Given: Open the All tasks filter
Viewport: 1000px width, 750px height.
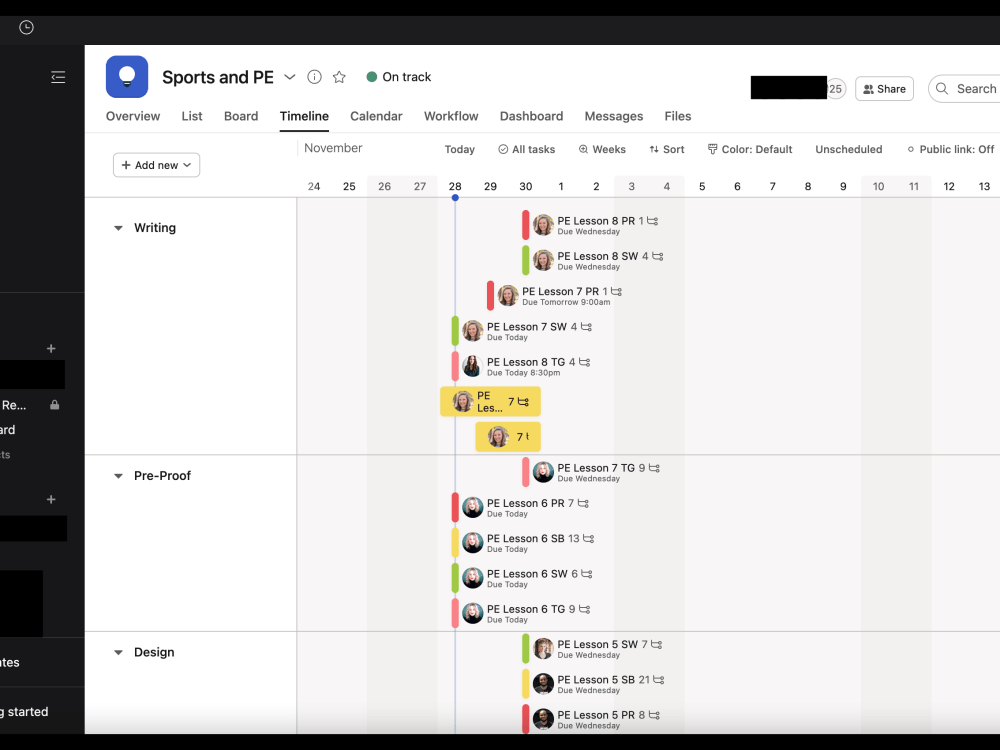Looking at the screenshot, I should pos(527,149).
